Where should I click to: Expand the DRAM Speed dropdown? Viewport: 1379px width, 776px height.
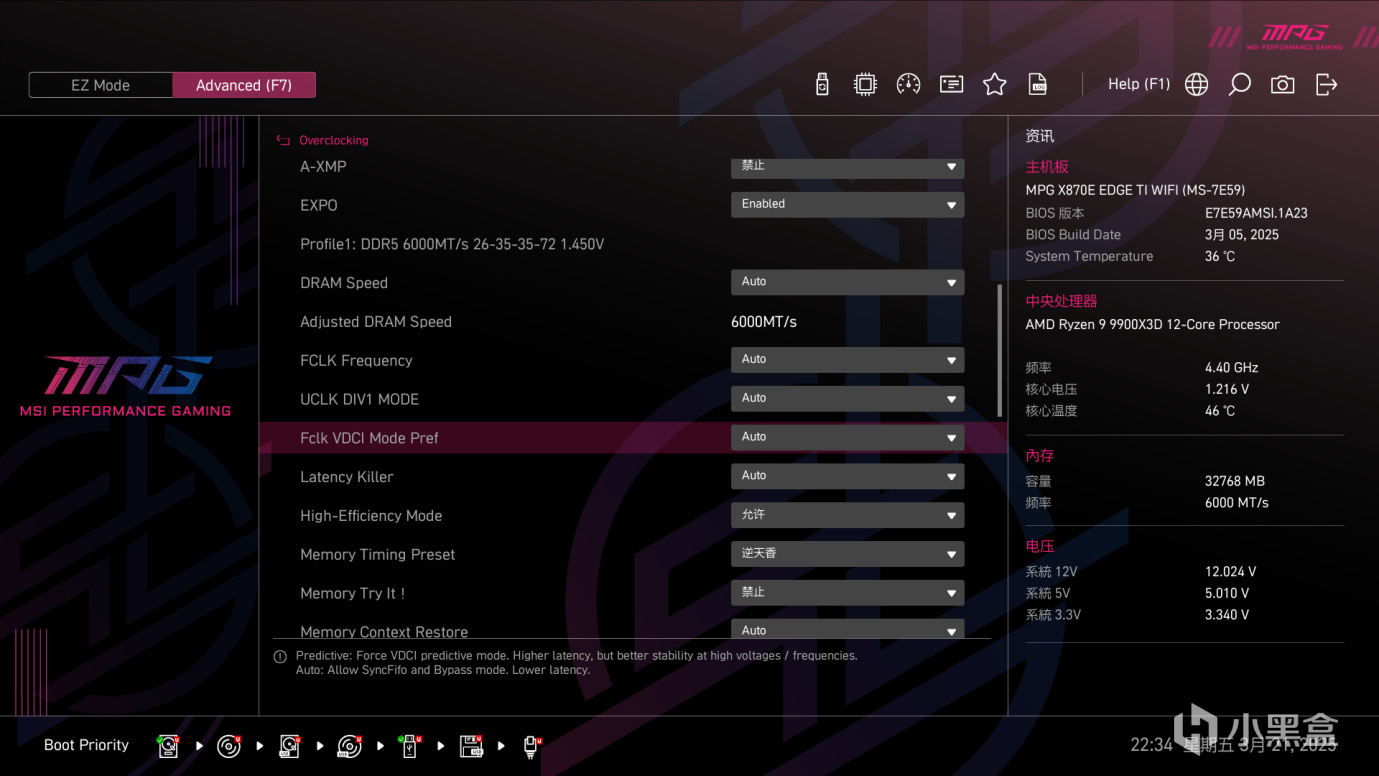(x=847, y=282)
